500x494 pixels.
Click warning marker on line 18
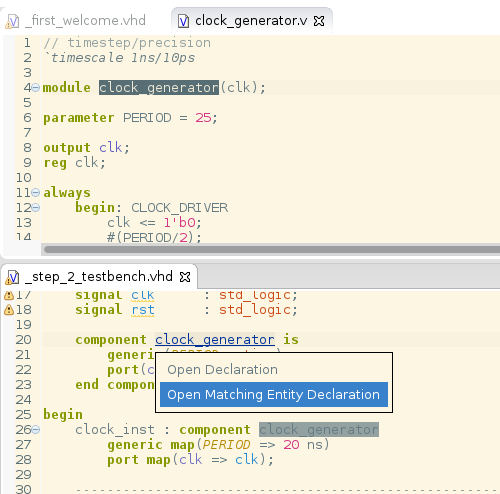(x=9, y=310)
